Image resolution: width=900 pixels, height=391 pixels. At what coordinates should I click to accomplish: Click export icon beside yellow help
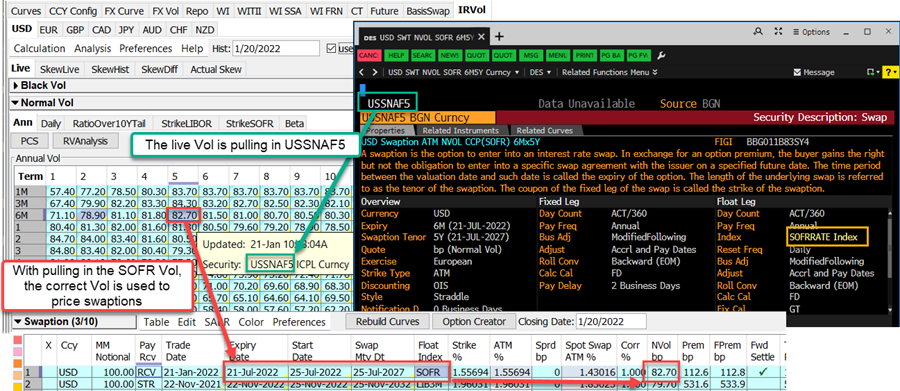click(x=874, y=72)
